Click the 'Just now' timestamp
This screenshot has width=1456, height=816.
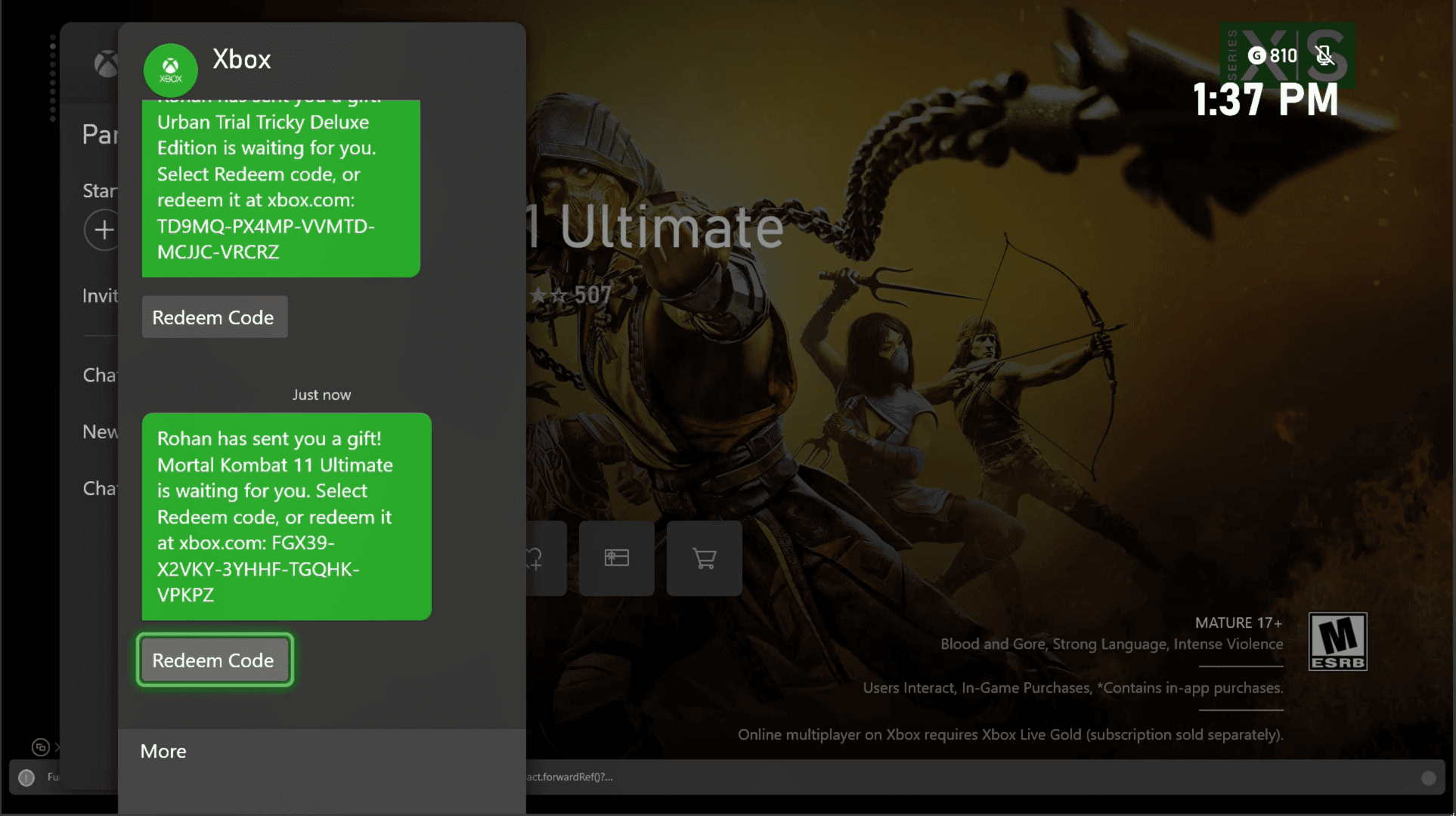click(x=321, y=394)
